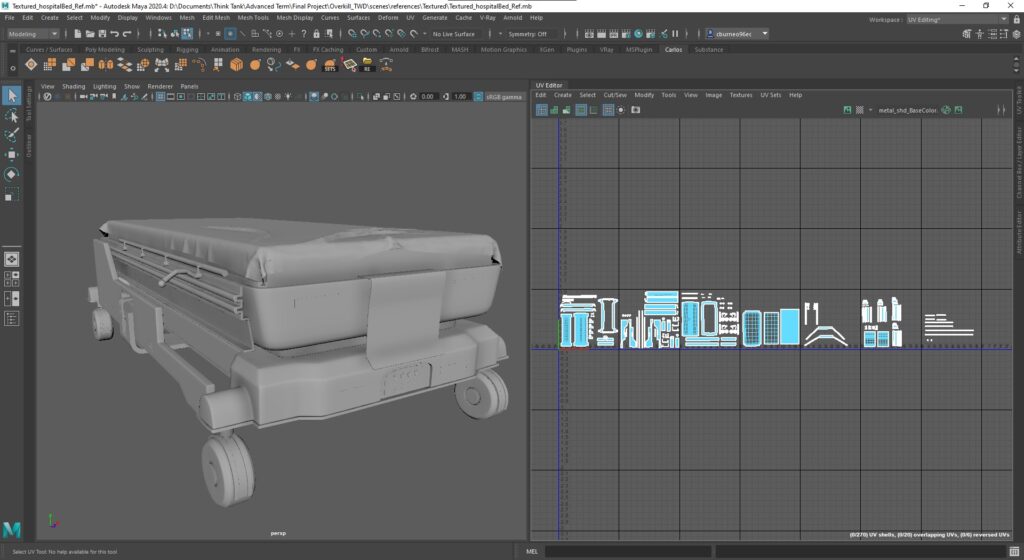Open the metal_shd_BaseColor texture dropdown

907,110
